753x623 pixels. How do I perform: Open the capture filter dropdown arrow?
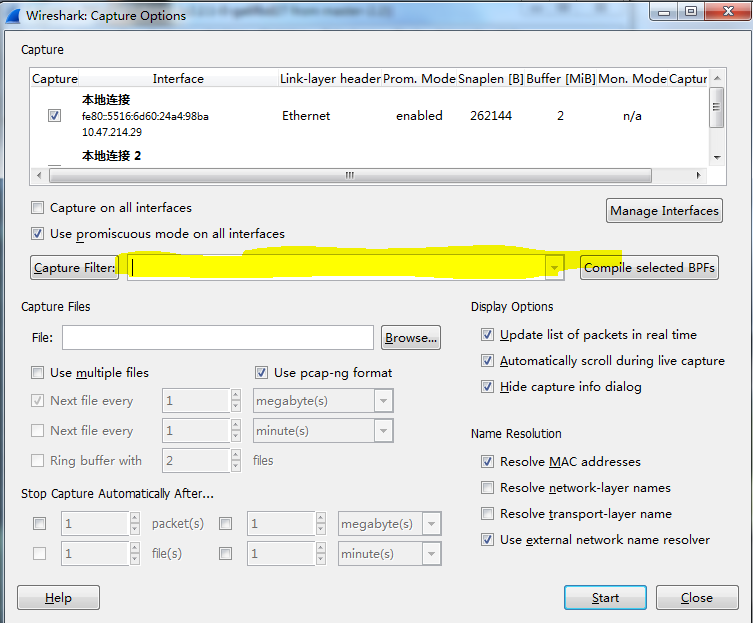[554, 268]
